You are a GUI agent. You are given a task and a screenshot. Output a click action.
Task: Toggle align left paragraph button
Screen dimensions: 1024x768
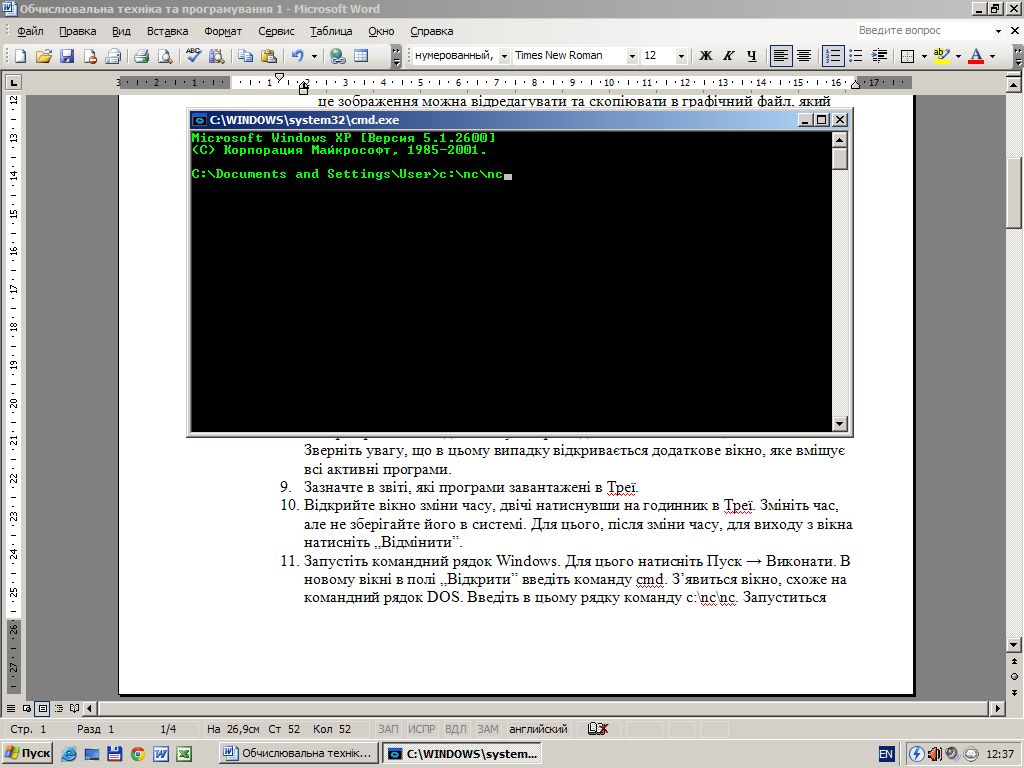780,56
